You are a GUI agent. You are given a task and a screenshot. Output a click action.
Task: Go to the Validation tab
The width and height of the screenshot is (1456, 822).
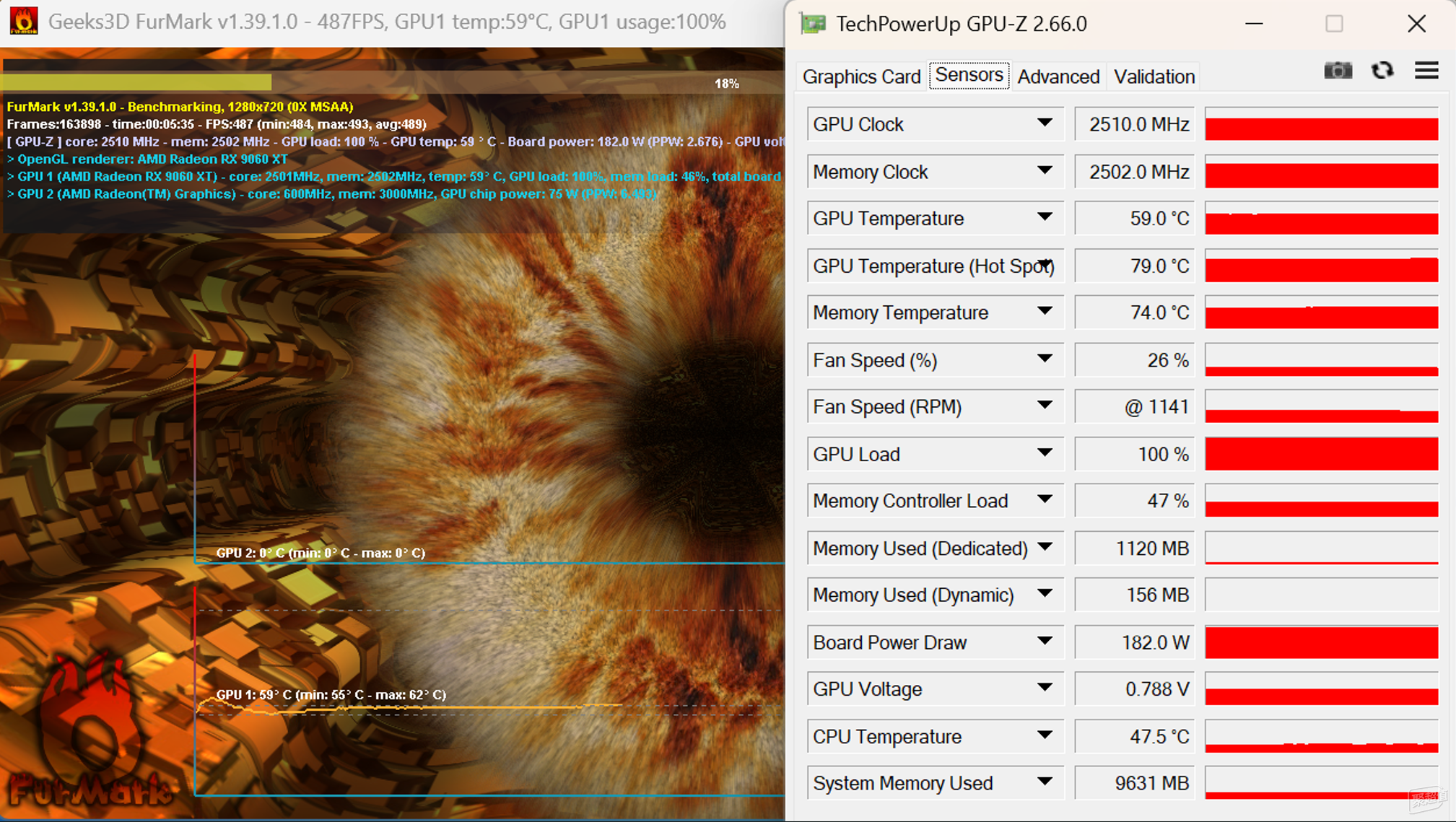point(1154,76)
